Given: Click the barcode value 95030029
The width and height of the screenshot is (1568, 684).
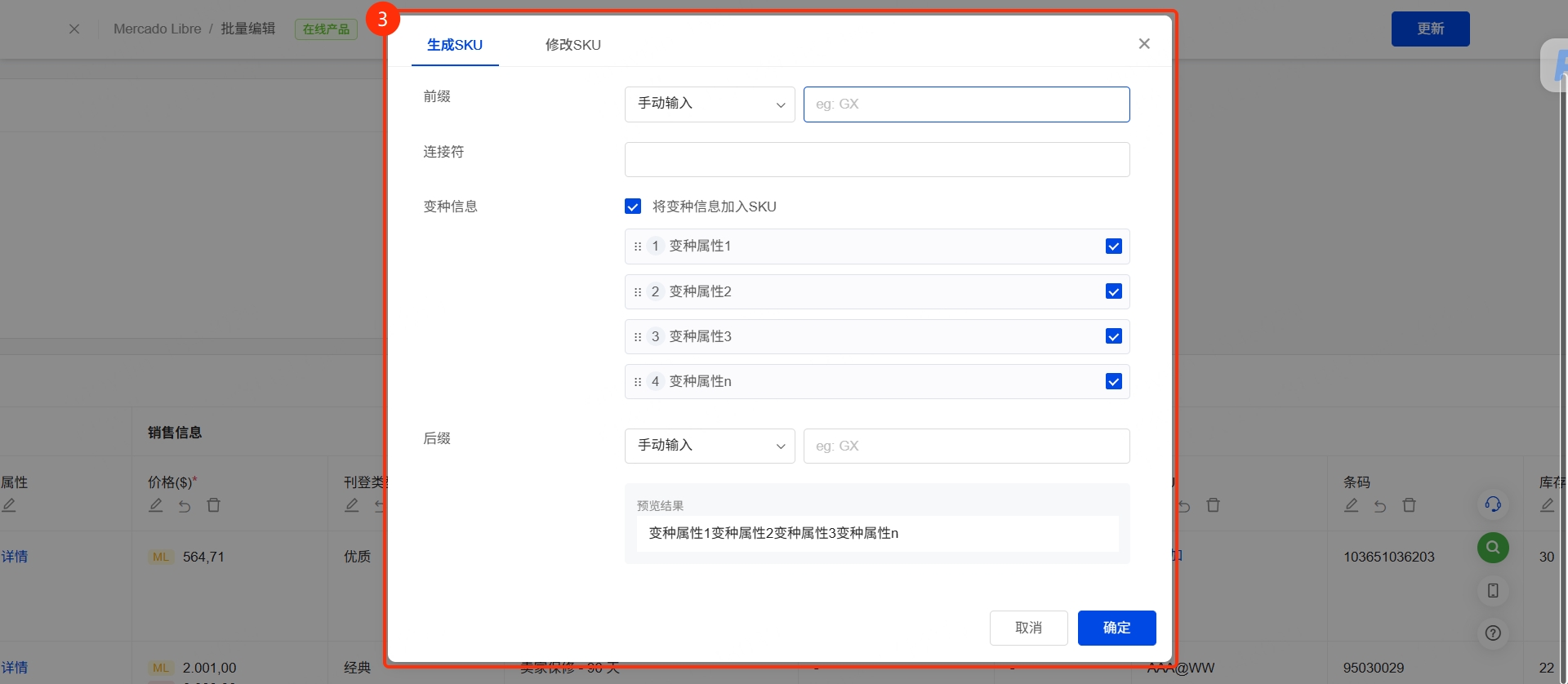Looking at the screenshot, I should pyautogui.click(x=1374, y=668).
